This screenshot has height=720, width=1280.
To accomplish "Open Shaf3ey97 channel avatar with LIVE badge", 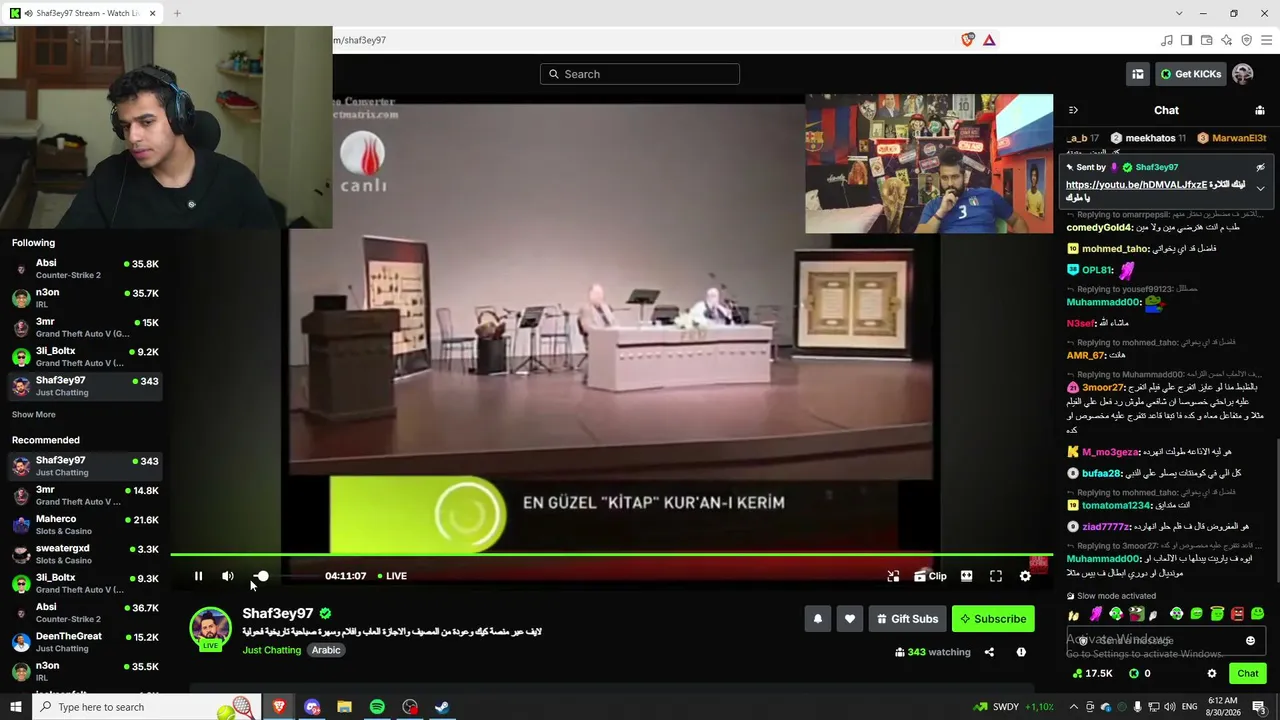I will (210, 629).
